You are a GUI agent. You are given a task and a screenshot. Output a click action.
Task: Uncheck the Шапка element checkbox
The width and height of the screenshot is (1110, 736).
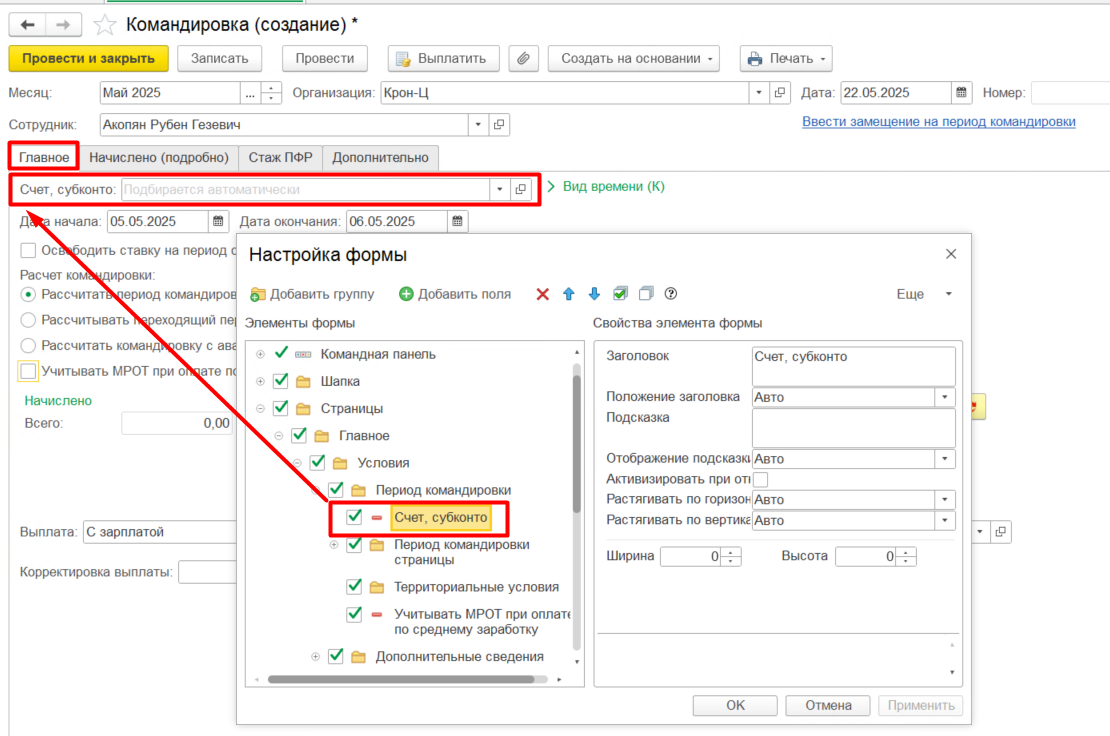tap(281, 381)
